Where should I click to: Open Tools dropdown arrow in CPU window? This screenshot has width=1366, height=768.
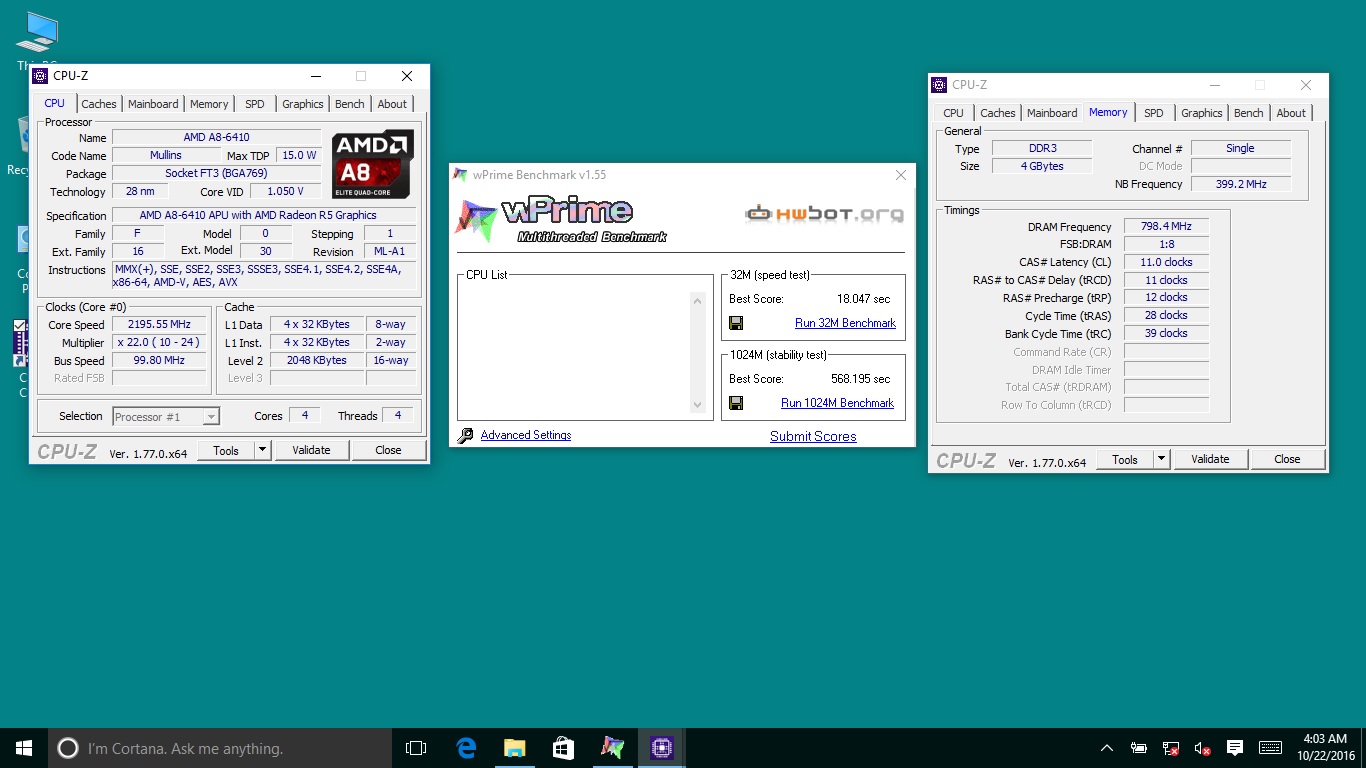coord(262,450)
